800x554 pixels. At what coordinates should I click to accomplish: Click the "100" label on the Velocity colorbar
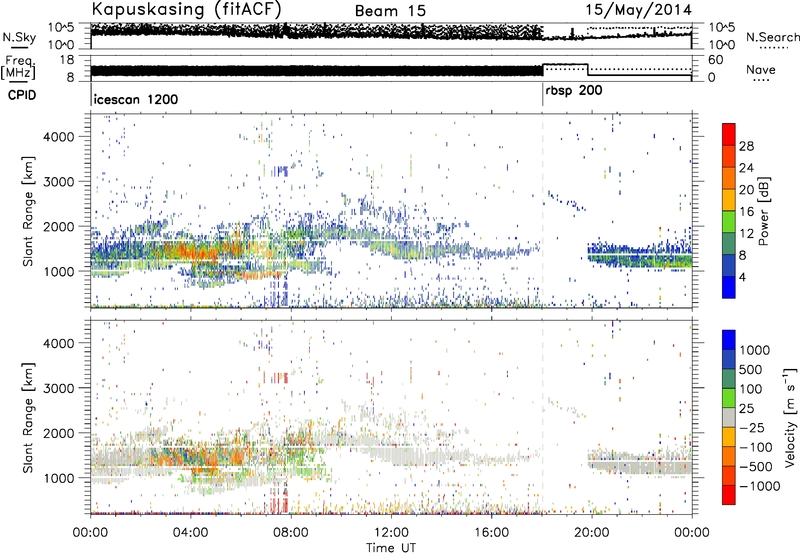point(751,389)
